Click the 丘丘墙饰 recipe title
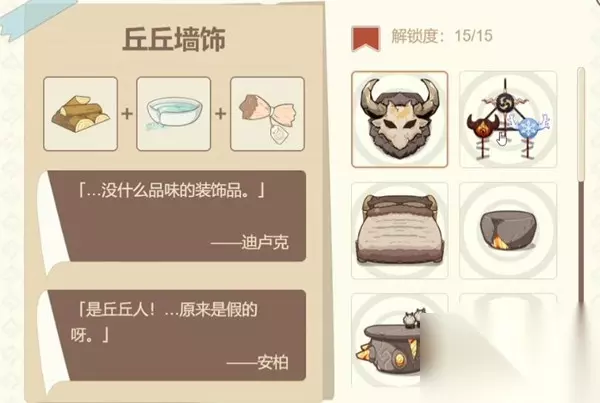 [x=174, y=39]
